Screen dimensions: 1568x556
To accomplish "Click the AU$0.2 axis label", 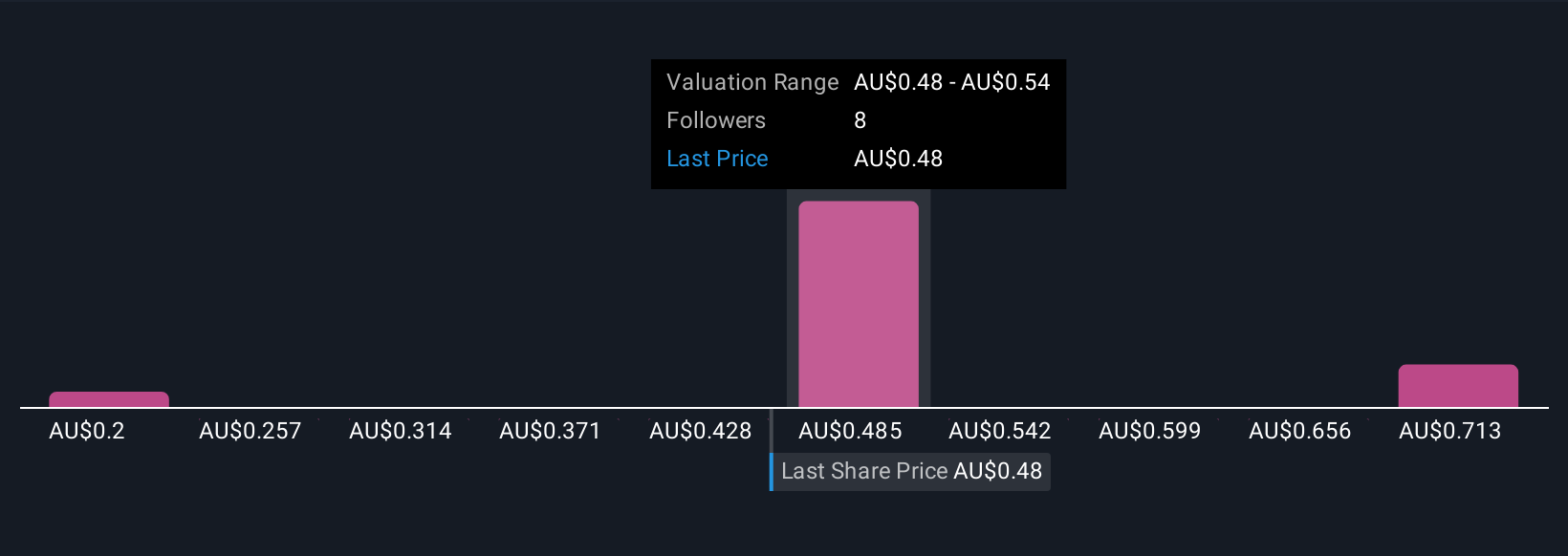I will tap(87, 431).
